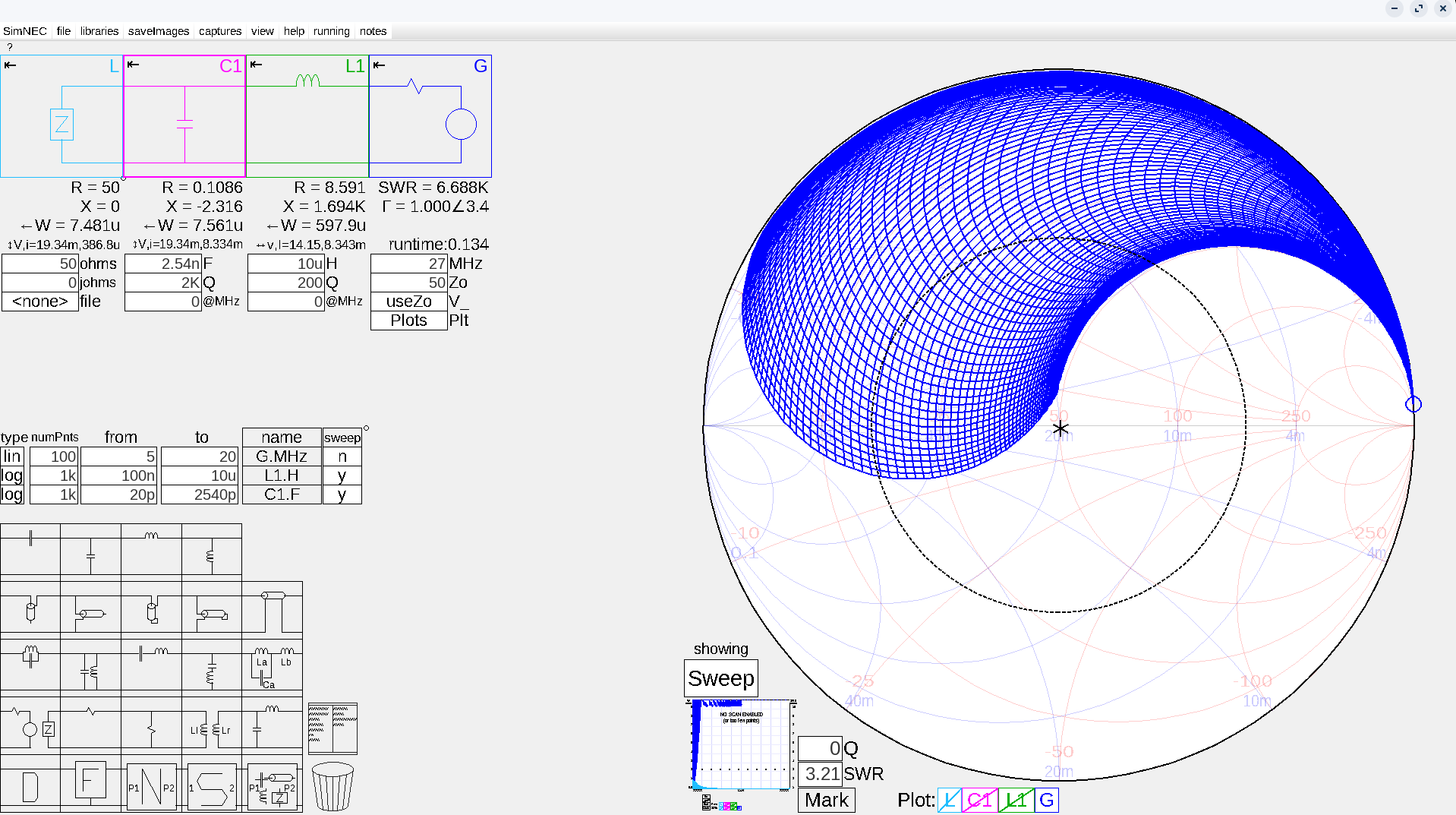Click the Plots button in generator block
This screenshot has width=1456, height=815.
point(408,321)
